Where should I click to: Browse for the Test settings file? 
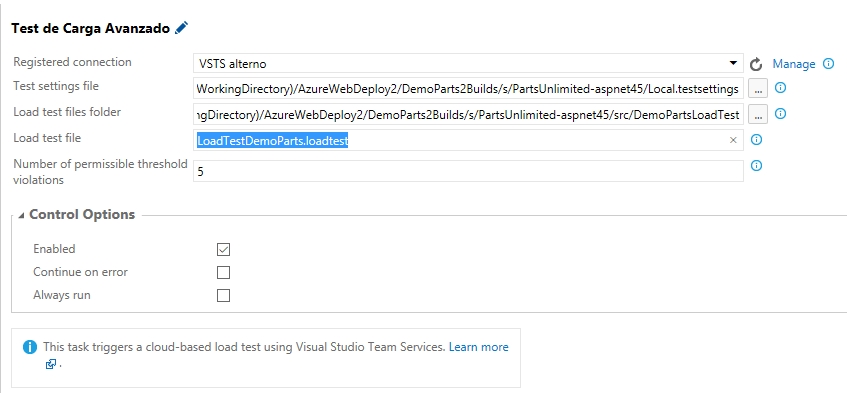(x=758, y=89)
